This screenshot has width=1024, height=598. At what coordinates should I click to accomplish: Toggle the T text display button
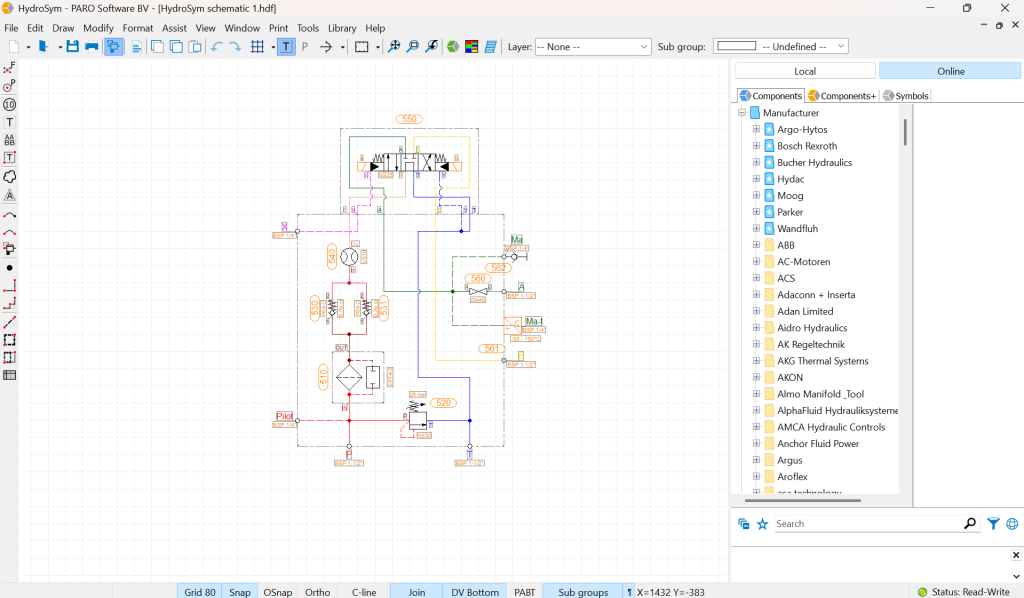(286, 46)
